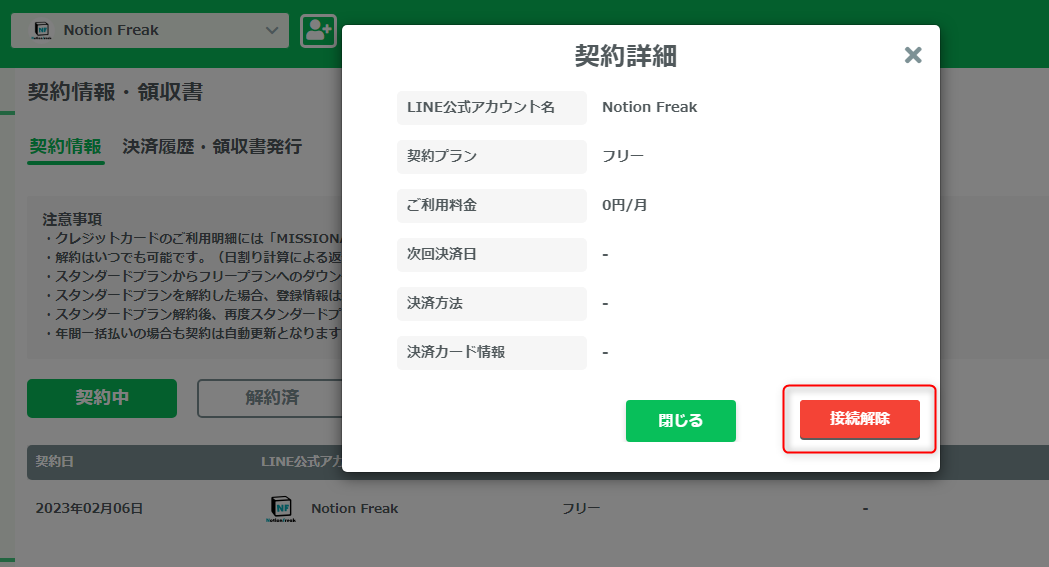Click the ご利用料金 label
Screen dimensions: 1049x567
pos(492,205)
